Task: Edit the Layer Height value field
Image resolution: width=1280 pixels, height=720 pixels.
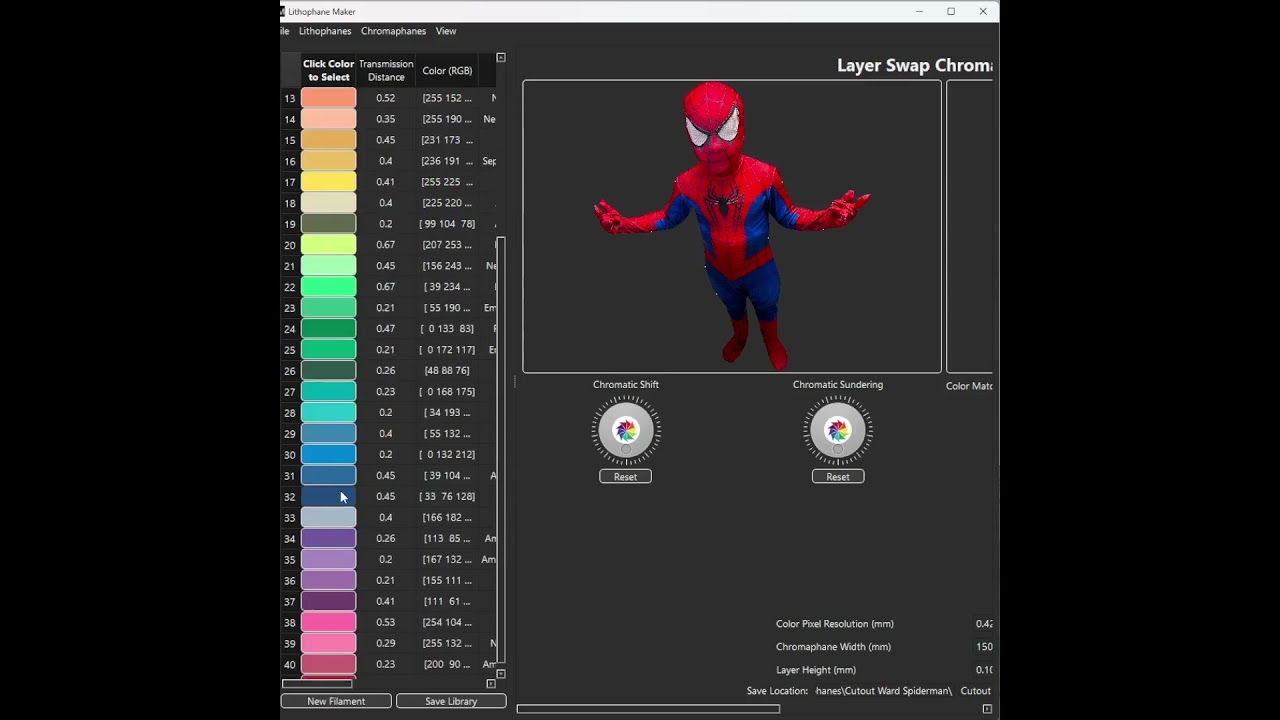Action: click(x=984, y=670)
